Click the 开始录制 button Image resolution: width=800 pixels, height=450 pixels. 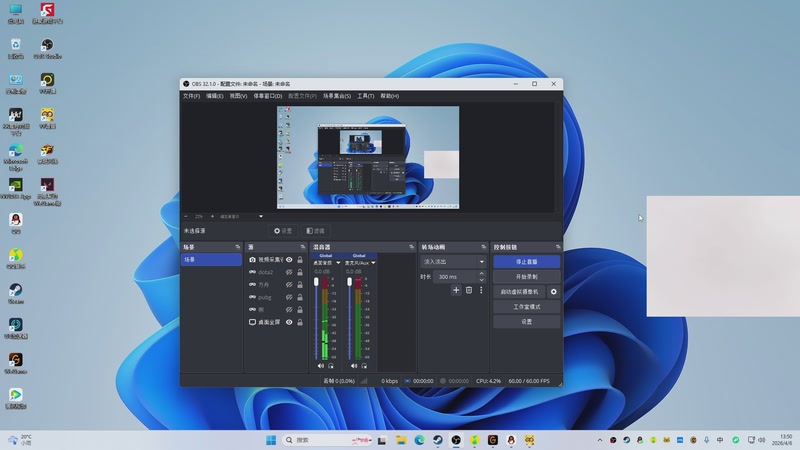pos(526,276)
